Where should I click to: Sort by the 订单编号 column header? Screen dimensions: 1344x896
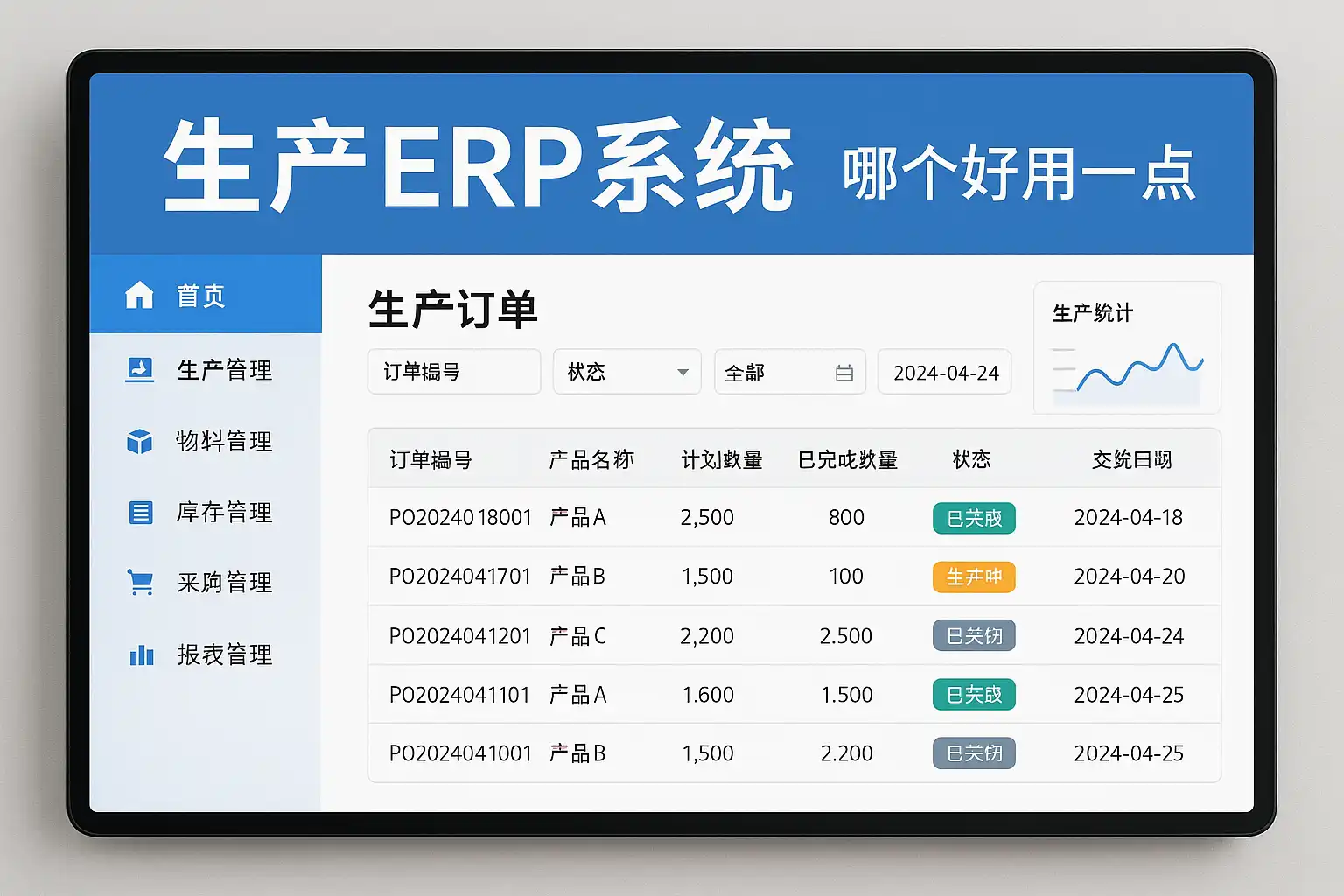[x=430, y=459]
